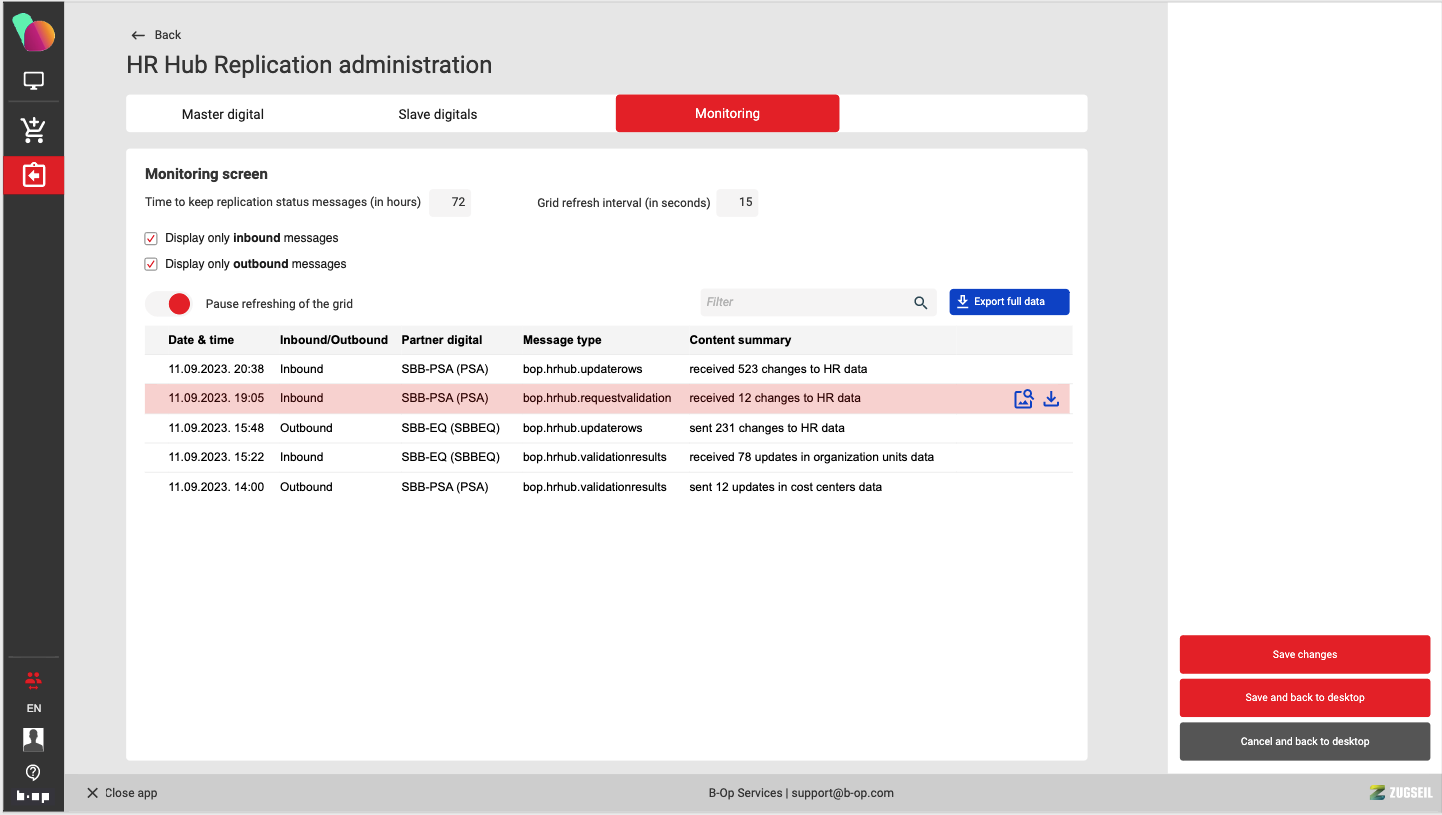Uncheck Display only outbound messages
The image size is (1442, 815).
click(x=151, y=265)
